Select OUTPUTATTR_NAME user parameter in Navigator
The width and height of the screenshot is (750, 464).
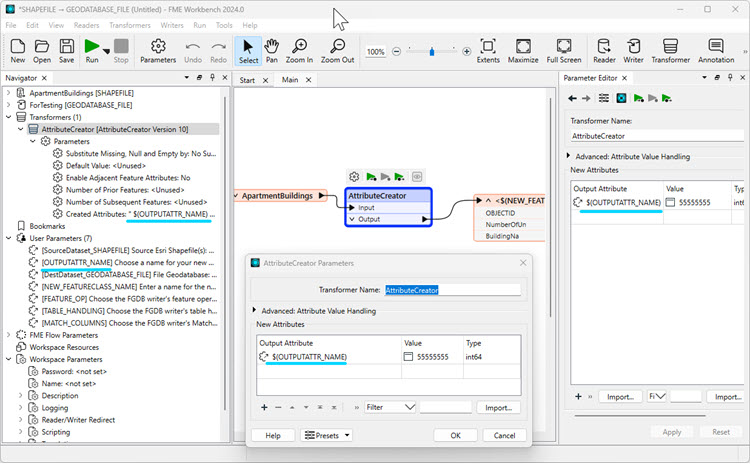pos(128,263)
